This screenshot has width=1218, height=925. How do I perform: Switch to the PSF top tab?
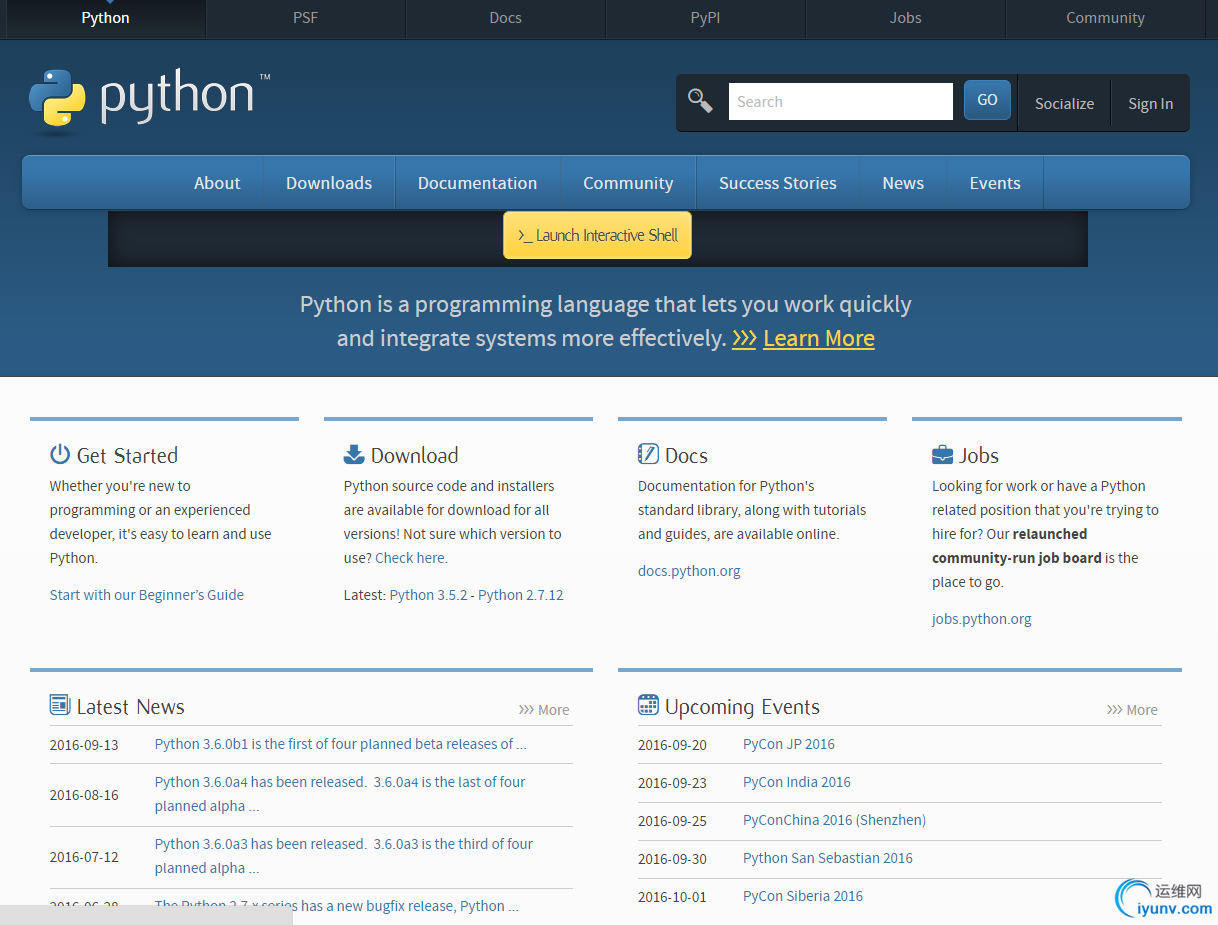pos(305,18)
